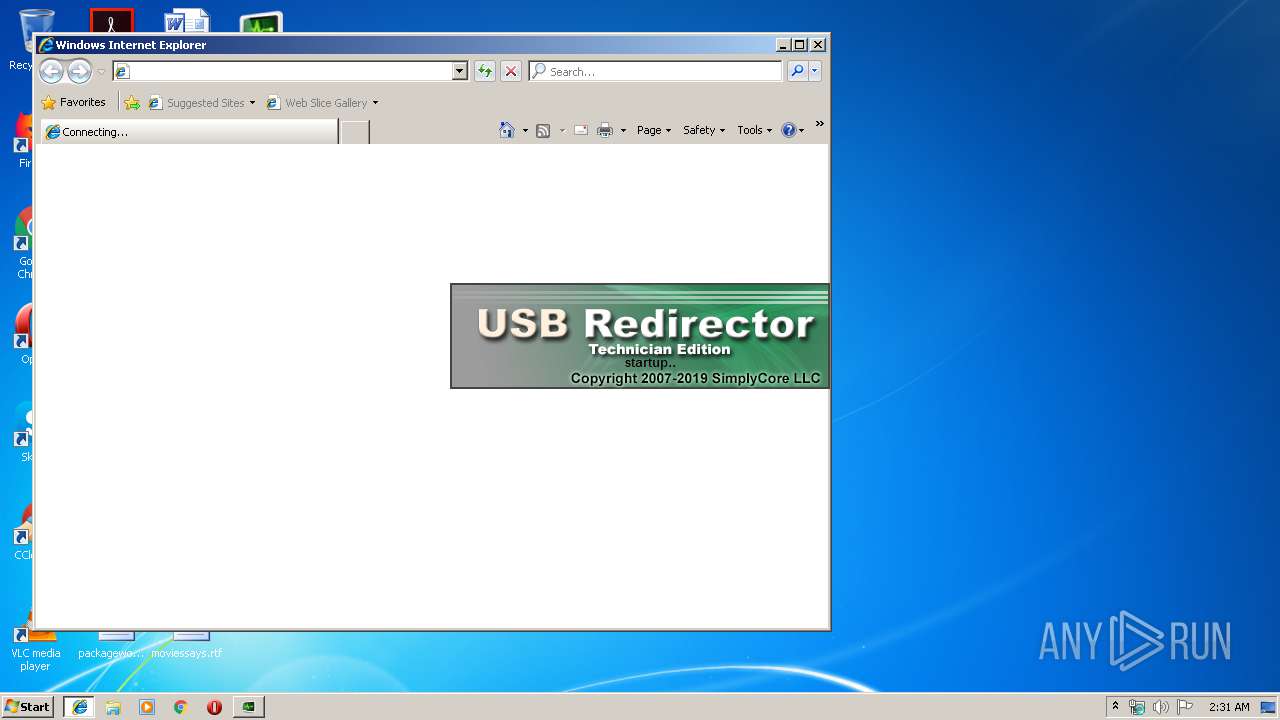The image size is (1280, 720).
Task: Click the Home page icon
Action: coord(507,130)
